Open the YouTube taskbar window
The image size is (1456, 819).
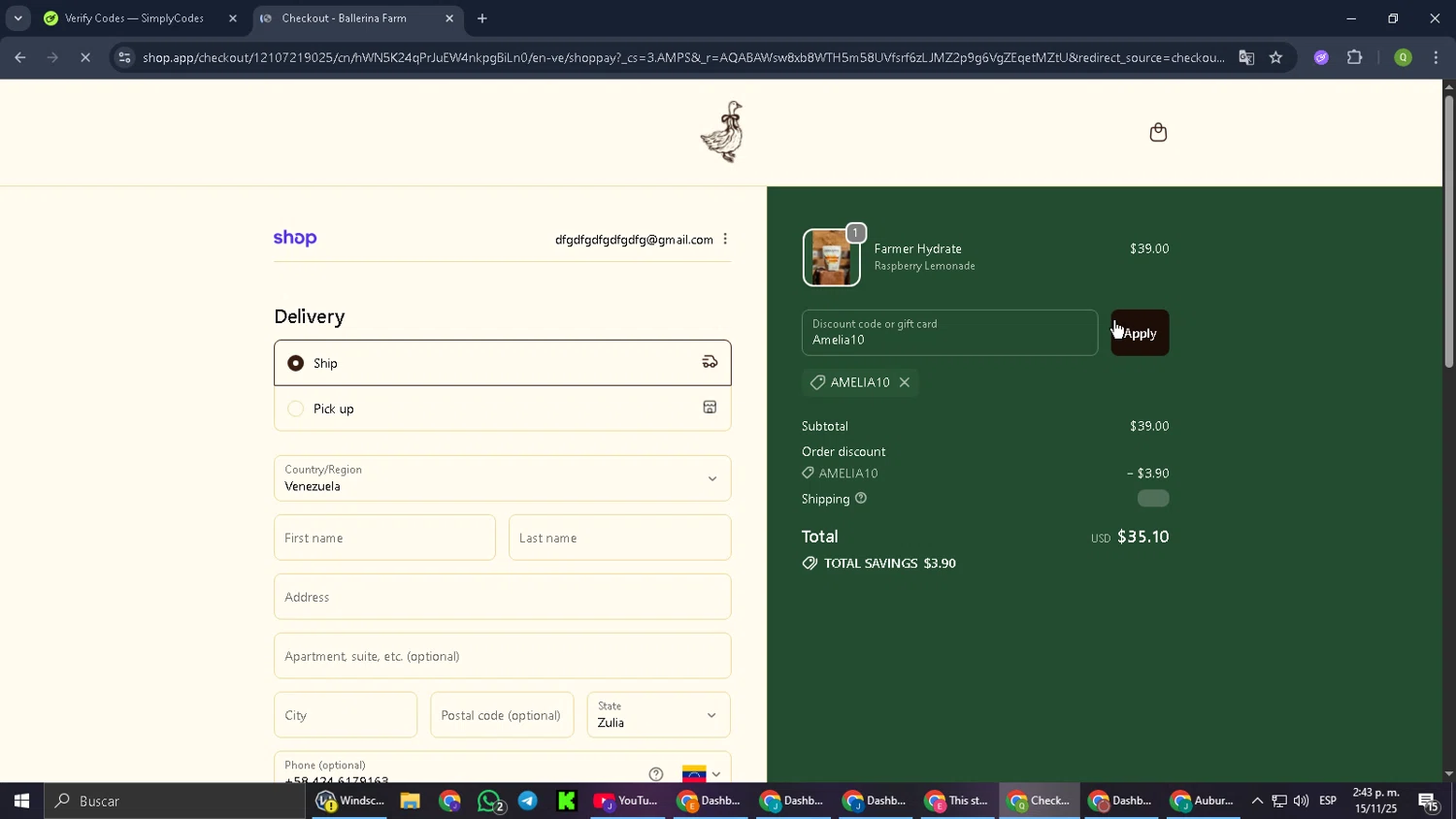tap(627, 801)
